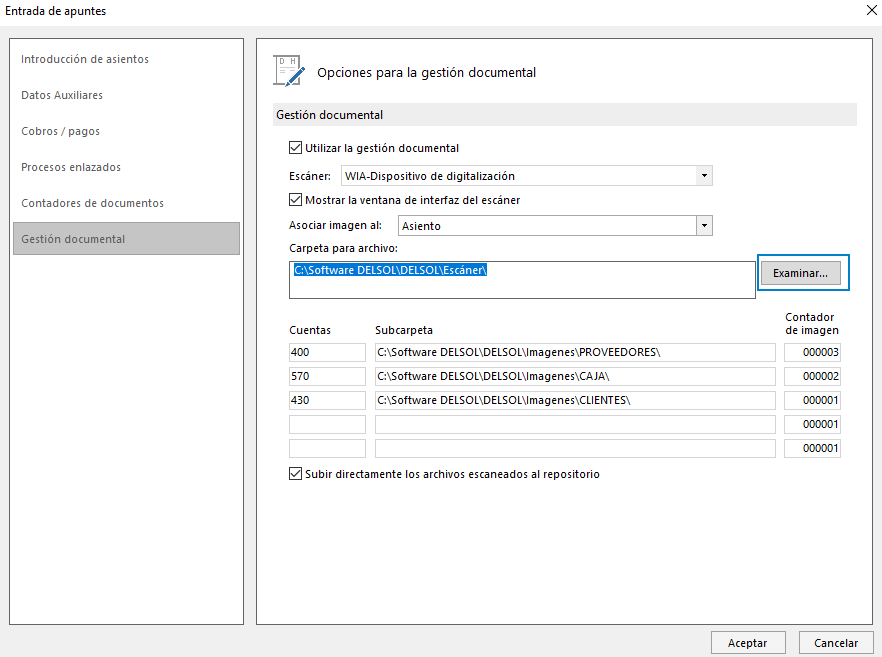This screenshot has height=657, width=882.
Task: Expand the Asociar imagen al dropdown arrow
Action: click(x=704, y=226)
